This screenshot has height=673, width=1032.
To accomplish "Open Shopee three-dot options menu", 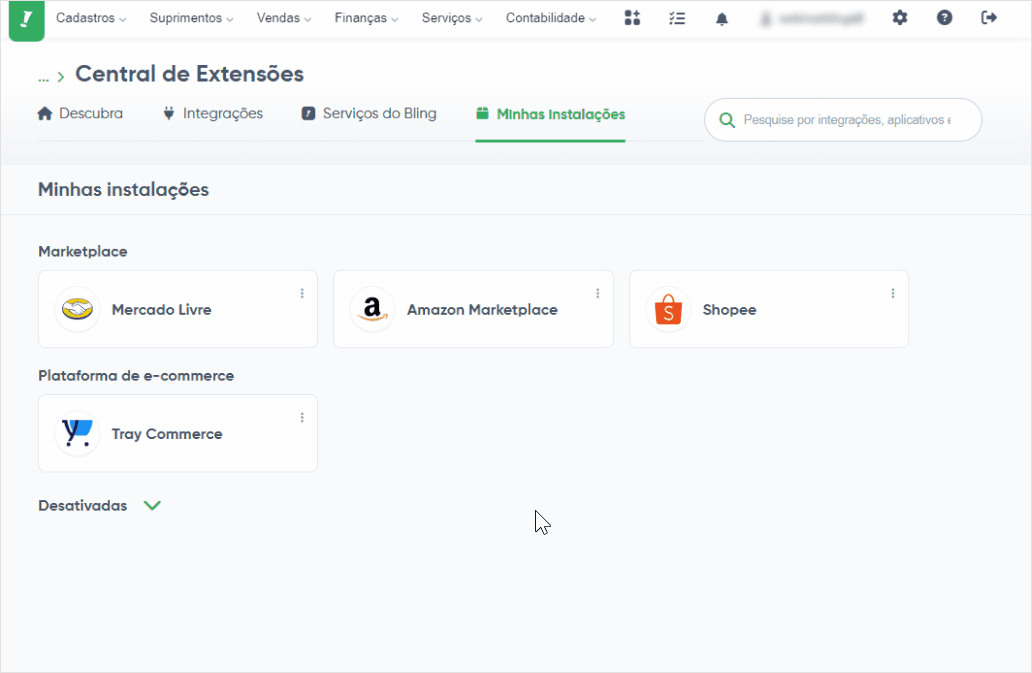I will [x=893, y=293].
